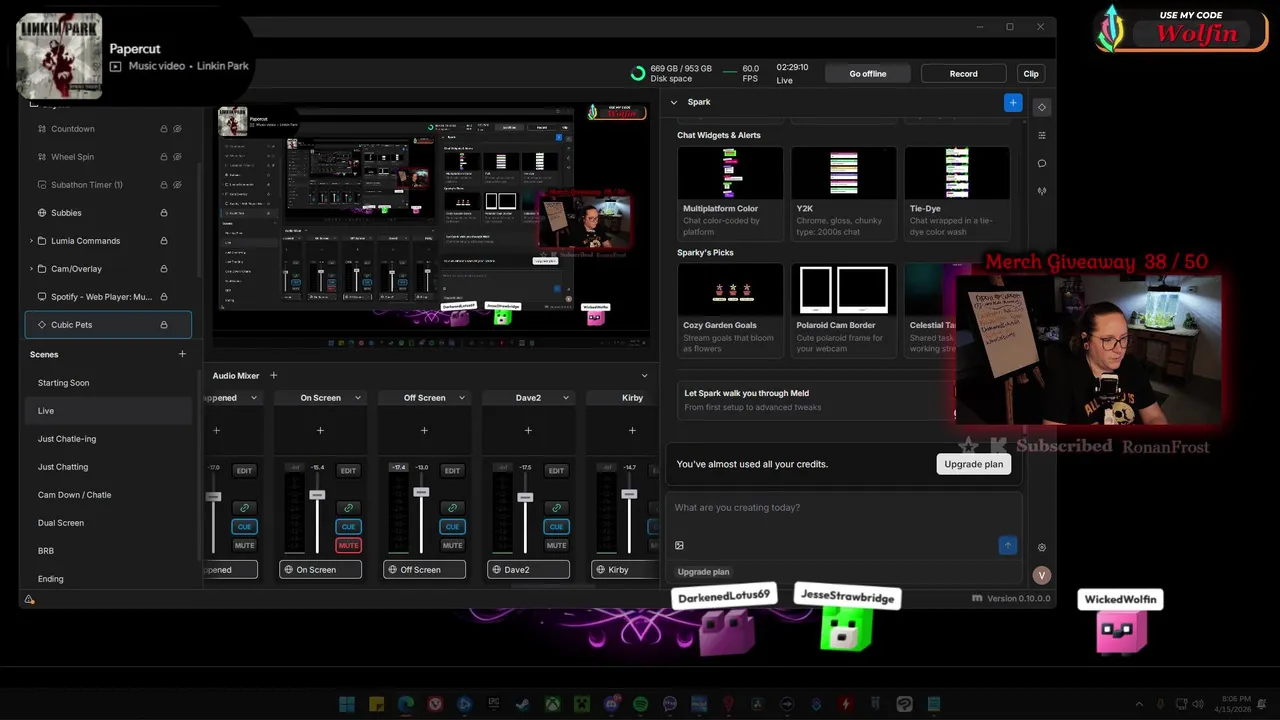Select the Polaroid Cam Border widget card
The width and height of the screenshot is (1280, 720).
coord(843,312)
